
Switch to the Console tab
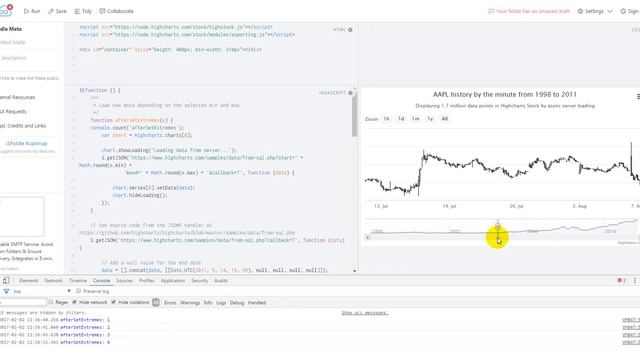[101, 281]
